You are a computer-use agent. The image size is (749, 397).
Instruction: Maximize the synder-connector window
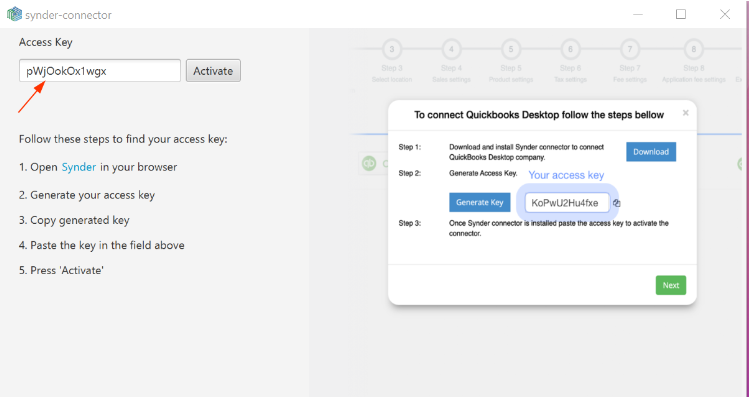click(x=681, y=14)
